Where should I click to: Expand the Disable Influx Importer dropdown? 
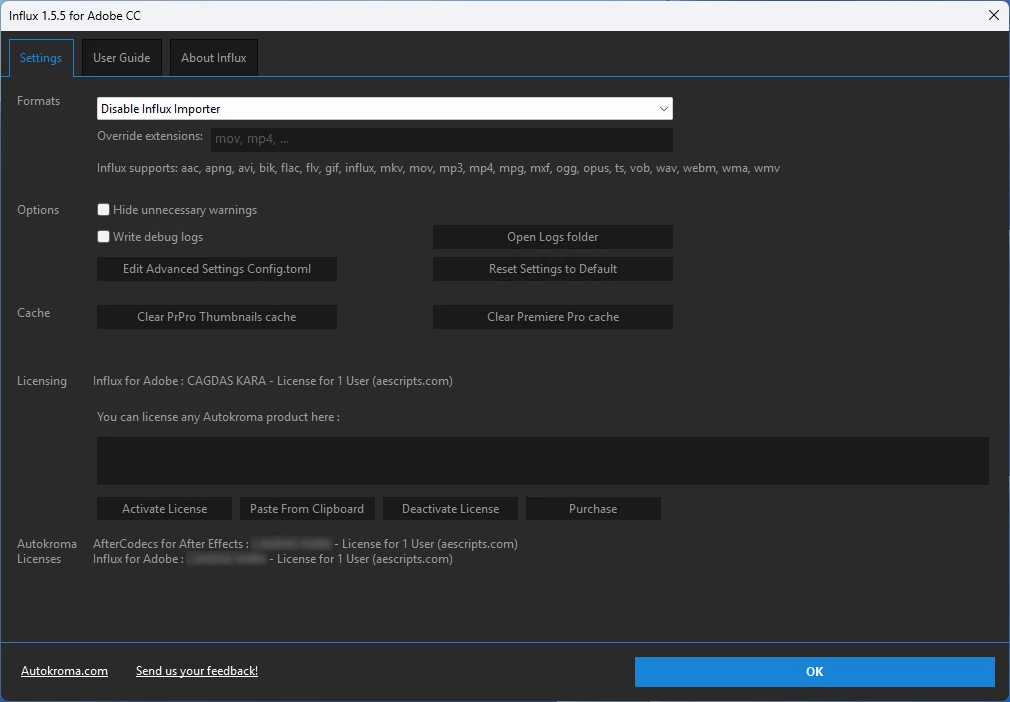tap(385, 109)
